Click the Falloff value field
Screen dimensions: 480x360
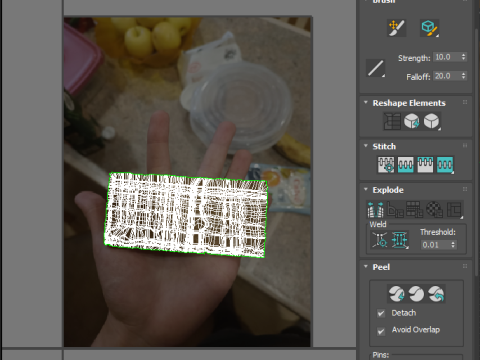pyautogui.click(x=446, y=76)
